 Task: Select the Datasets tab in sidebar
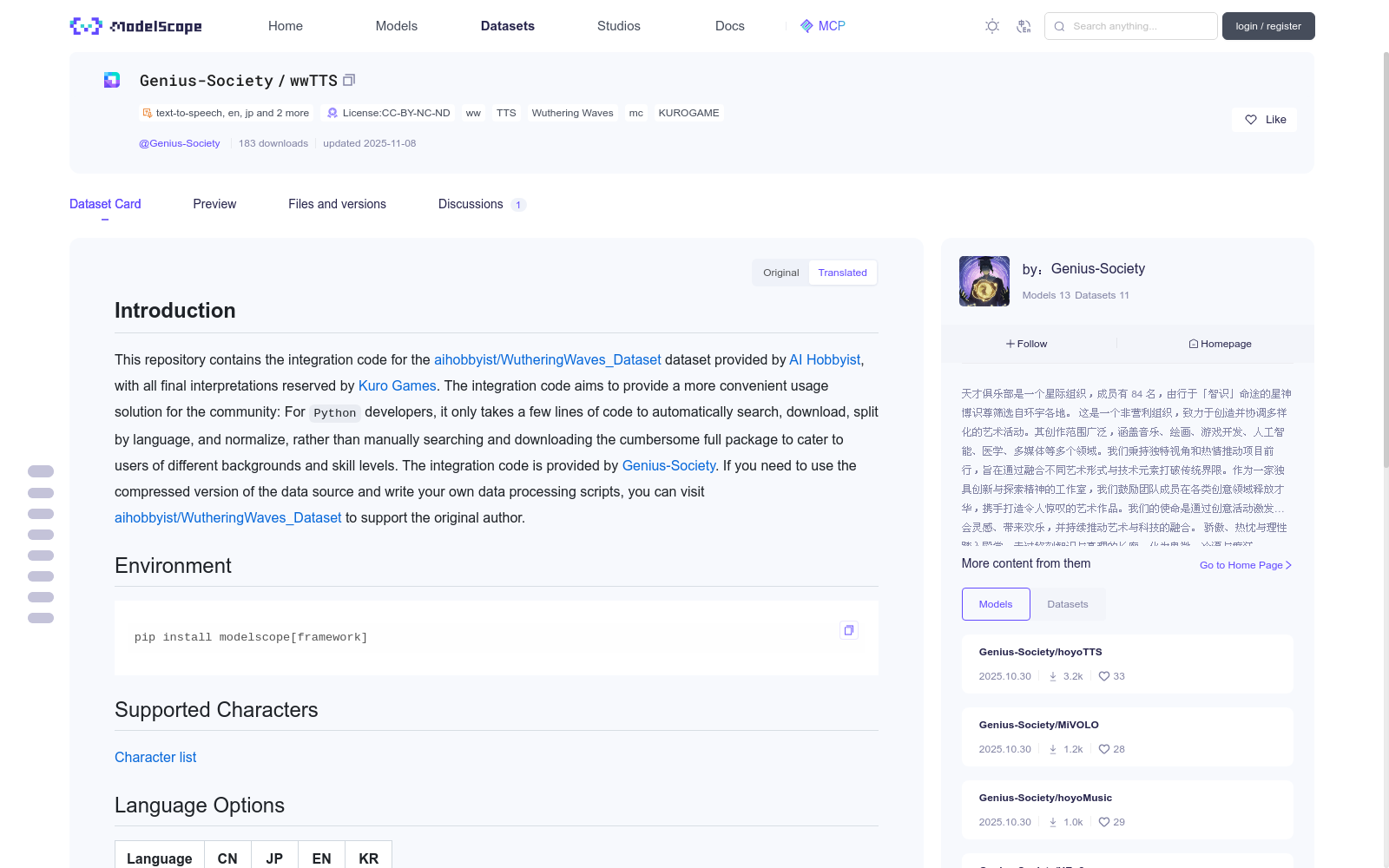[1068, 604]
